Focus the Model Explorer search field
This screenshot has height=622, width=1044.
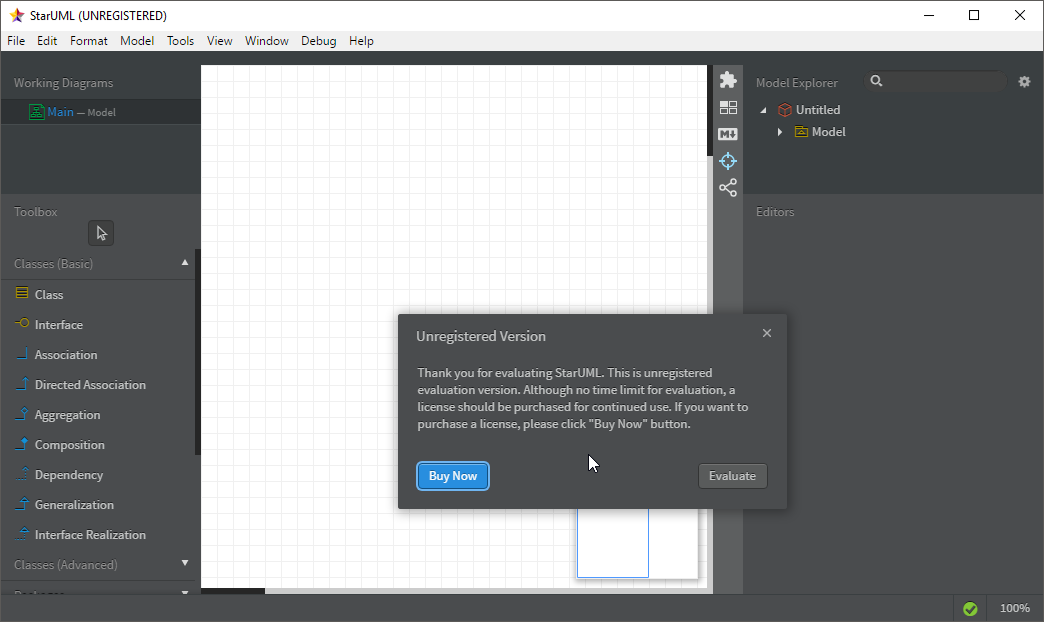(x=935, y=81)
